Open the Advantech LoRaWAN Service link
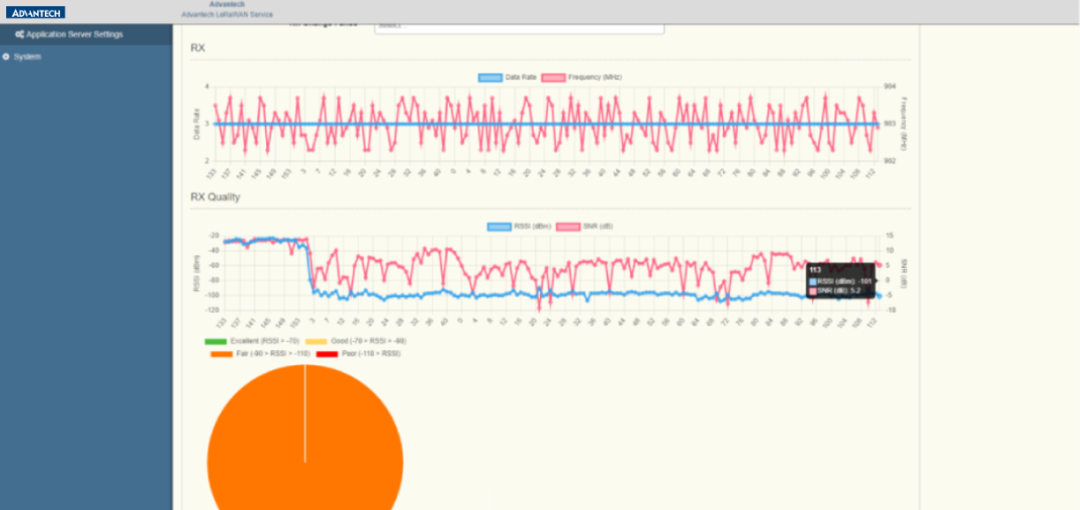 click(227, 14)
